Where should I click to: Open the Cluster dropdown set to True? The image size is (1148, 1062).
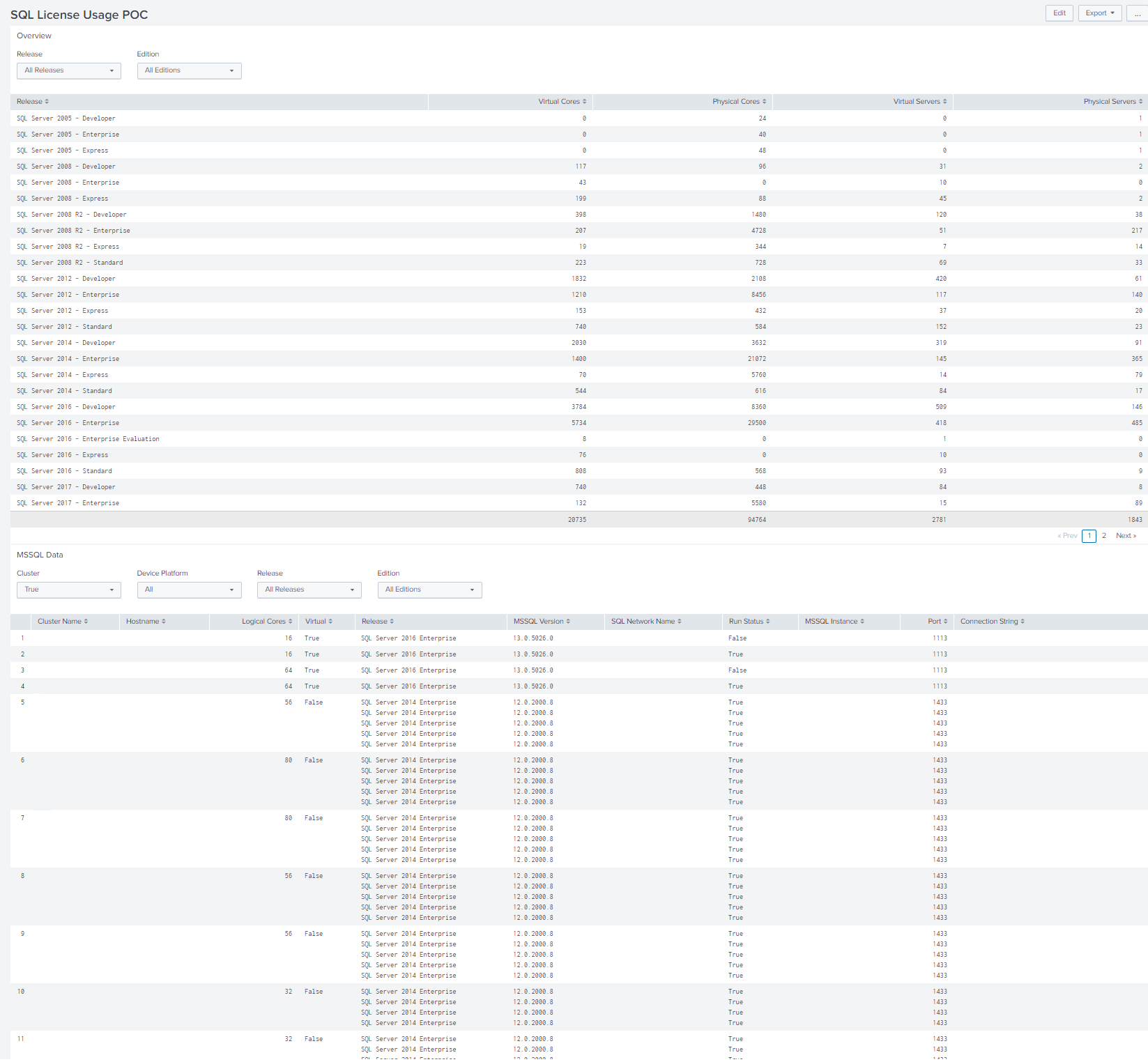coord(69,590)
